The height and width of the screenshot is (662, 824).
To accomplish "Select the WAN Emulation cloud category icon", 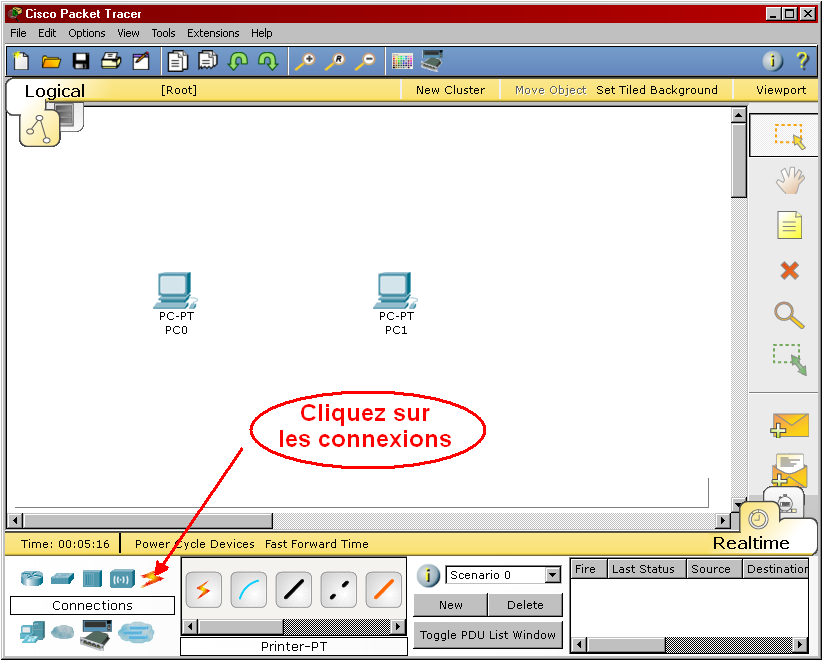I will coord(63,632).
